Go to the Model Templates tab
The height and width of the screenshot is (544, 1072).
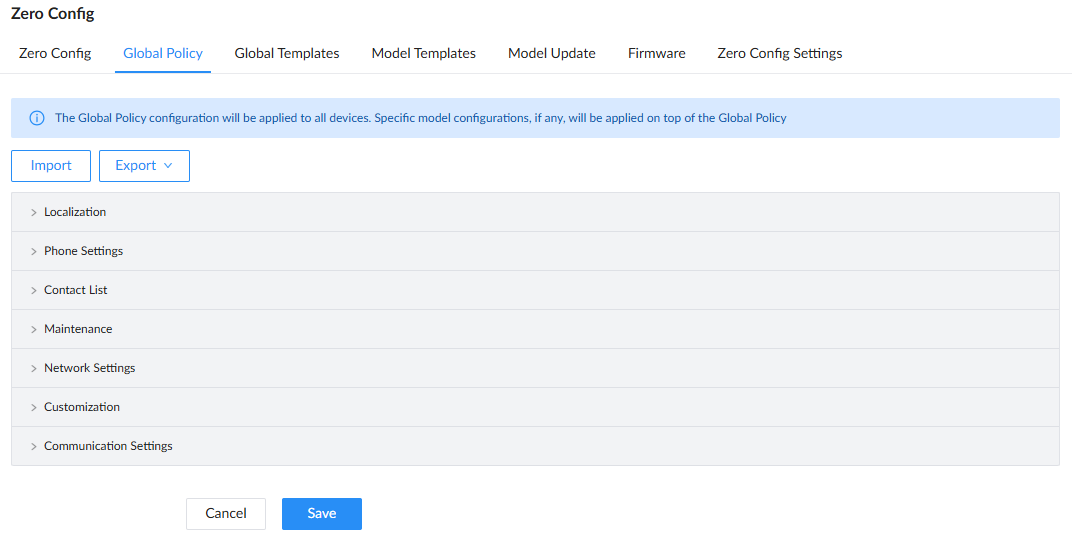point(424,53)
